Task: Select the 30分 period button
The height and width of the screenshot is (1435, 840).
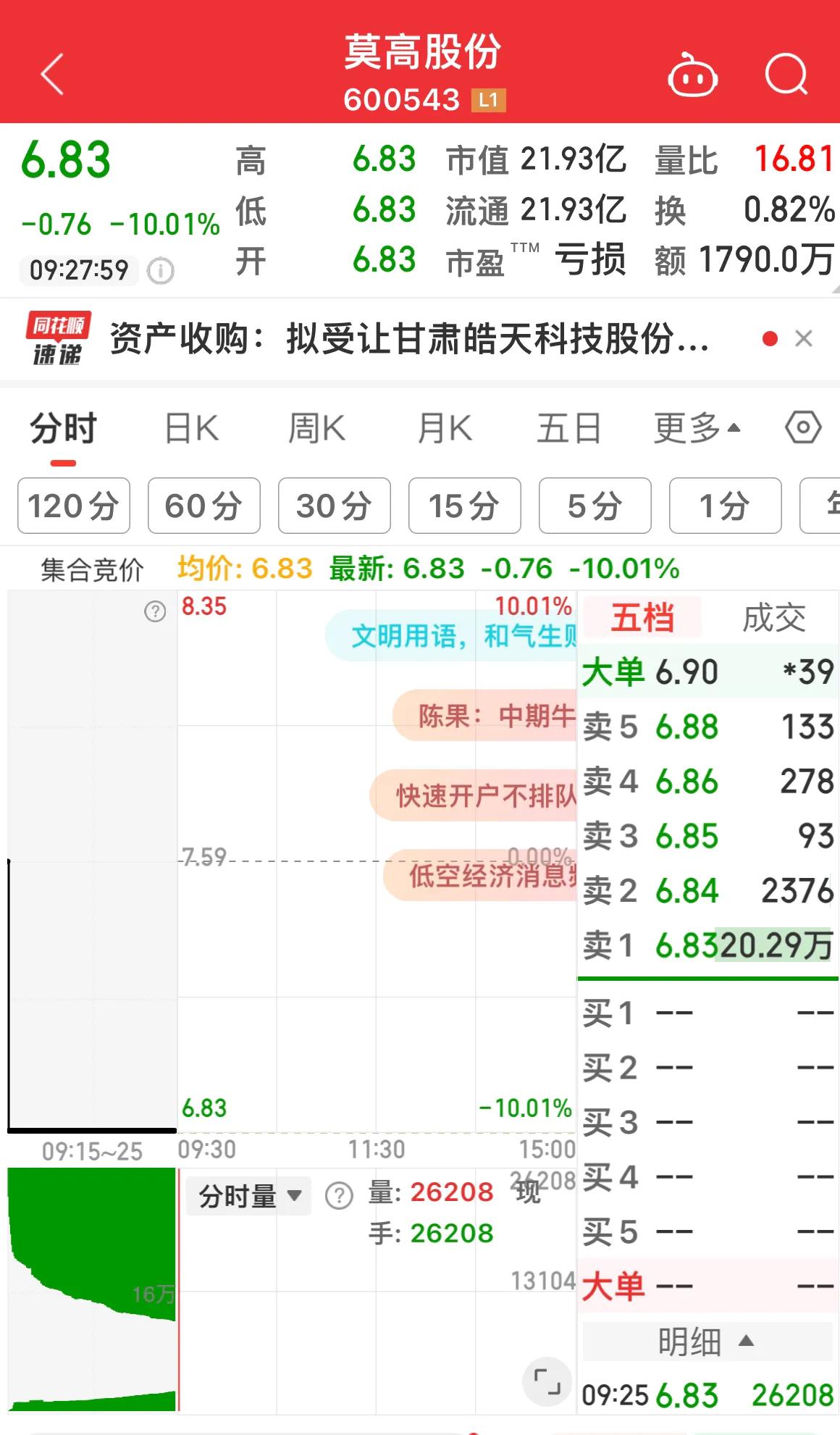Action: point(335,506)
